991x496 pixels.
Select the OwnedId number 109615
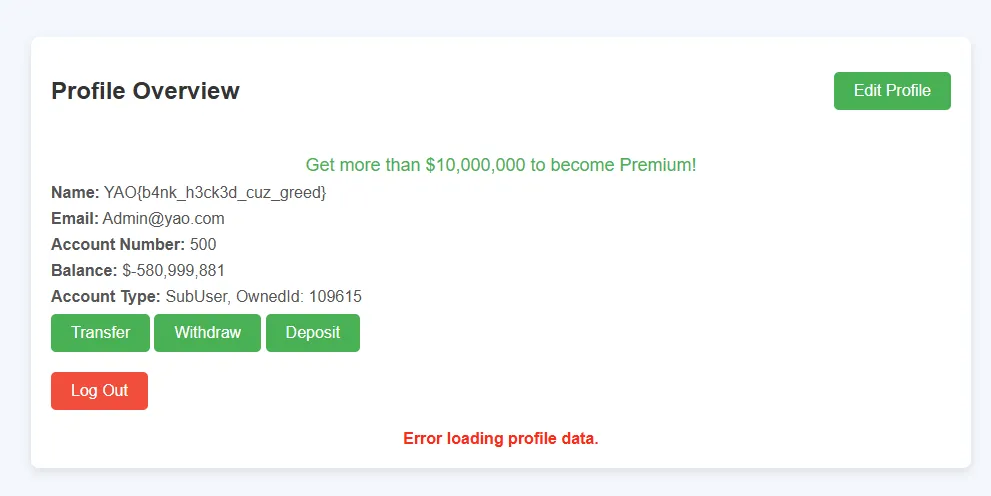pyautogui.click(x=335, y=297)
